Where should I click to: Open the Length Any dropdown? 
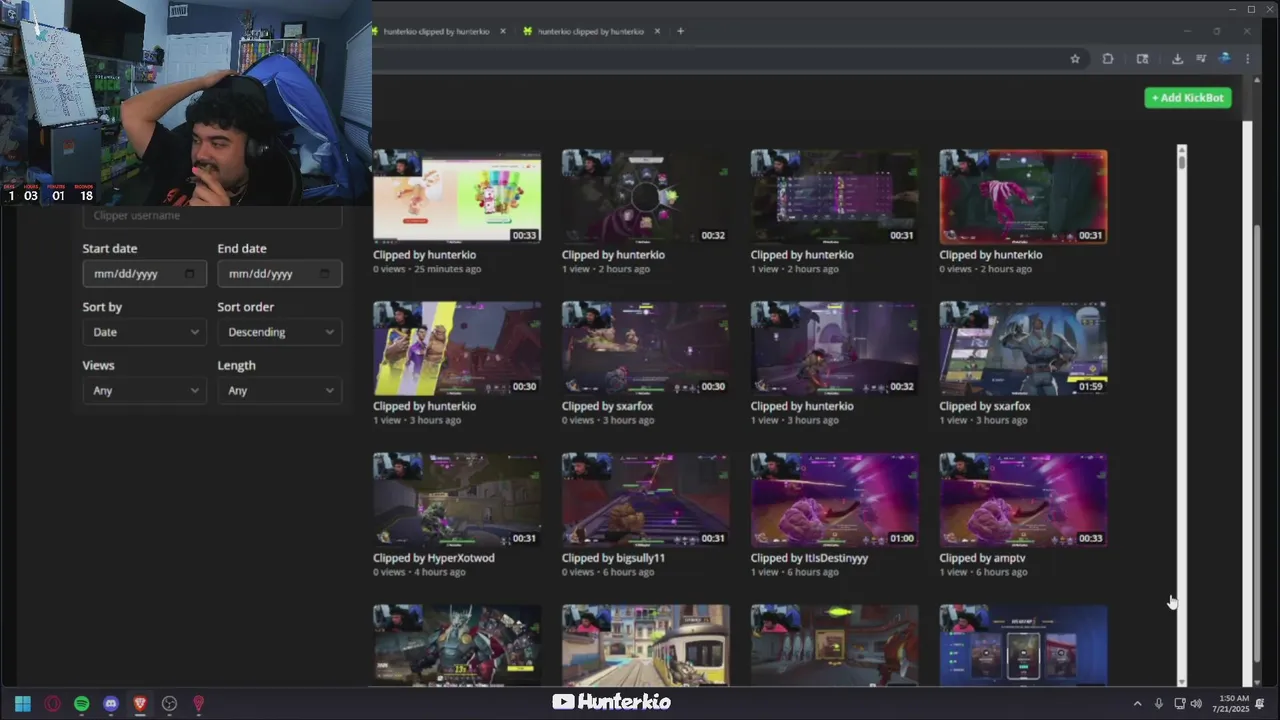279,391
